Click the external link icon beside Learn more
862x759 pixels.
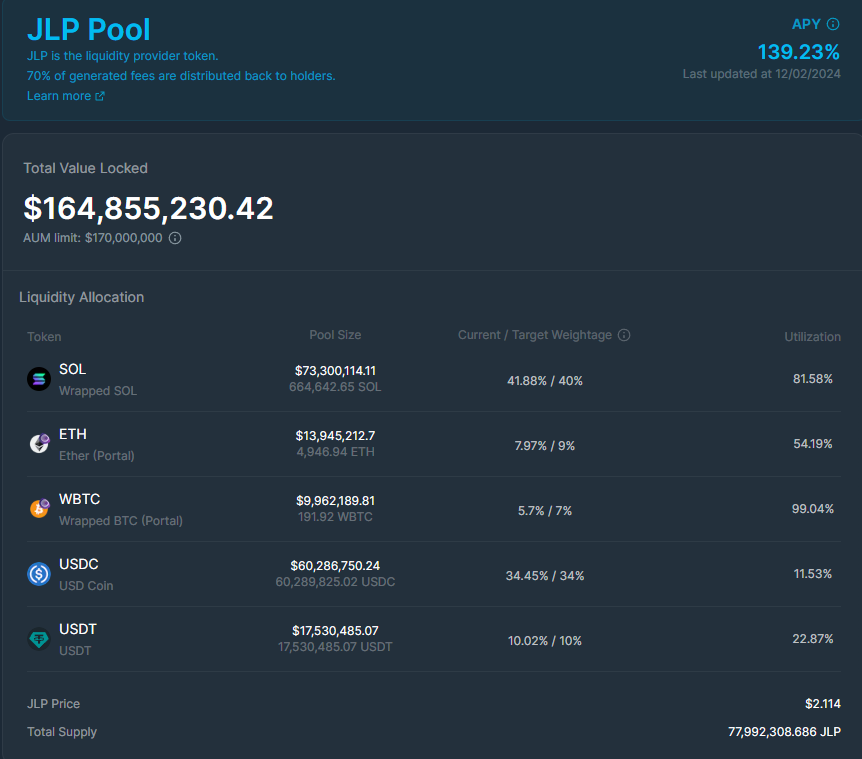100,96
